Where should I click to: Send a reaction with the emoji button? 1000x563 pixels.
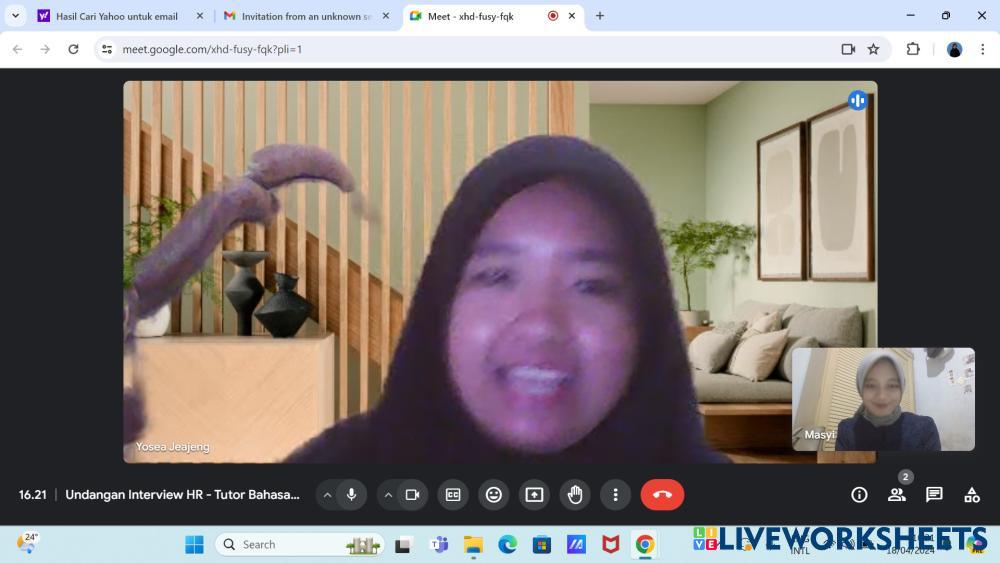coord(493,495)
